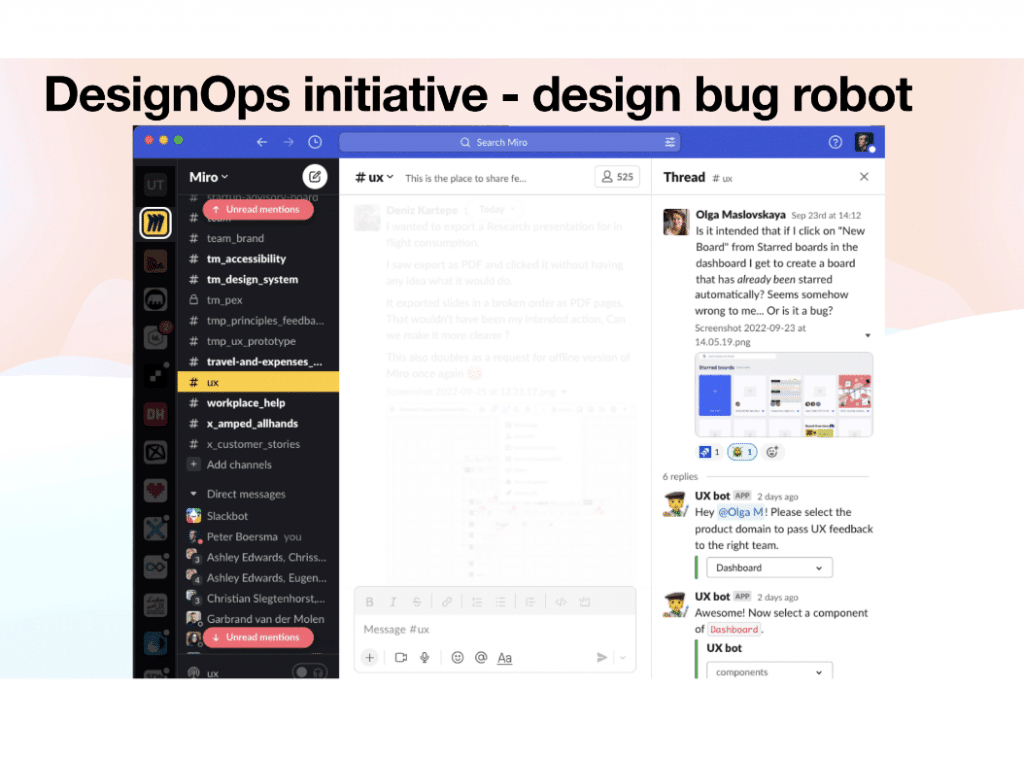1024x758 pixels.
Task: Open the Miro workspace menu
Action: [208, 177]
